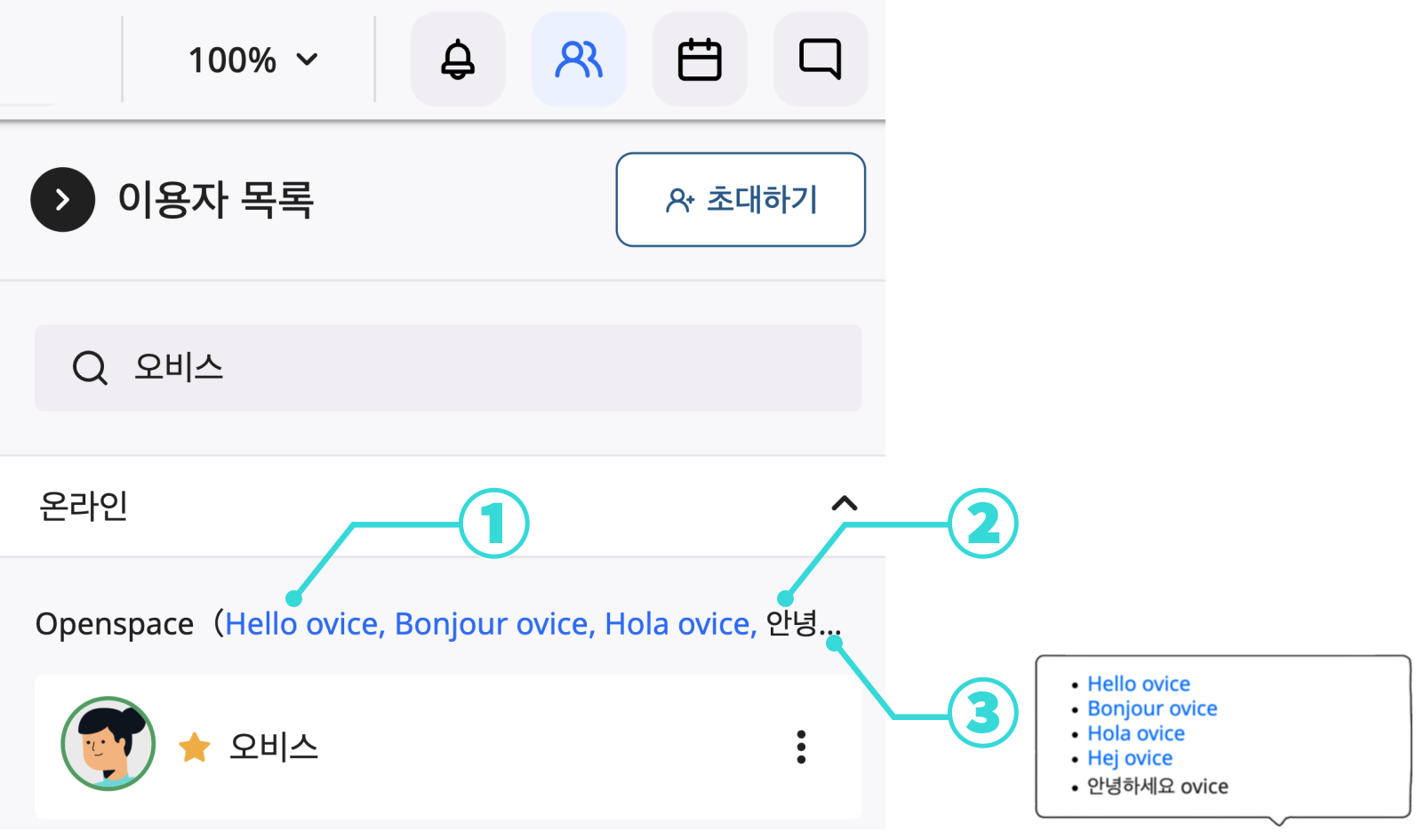1426x840 pixels.
Task: Toggle the user list people icon
Action: point(579,60)
